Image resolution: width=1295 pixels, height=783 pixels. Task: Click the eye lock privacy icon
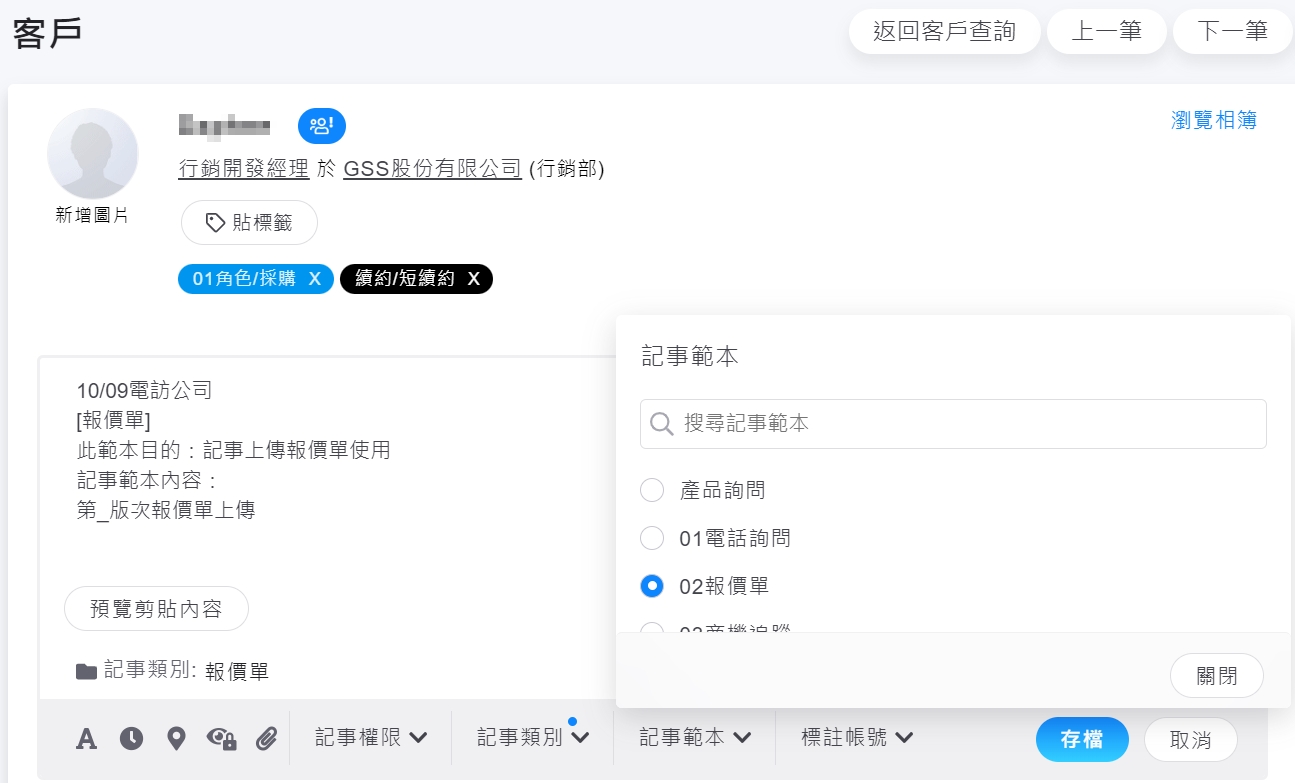point(221,739)
